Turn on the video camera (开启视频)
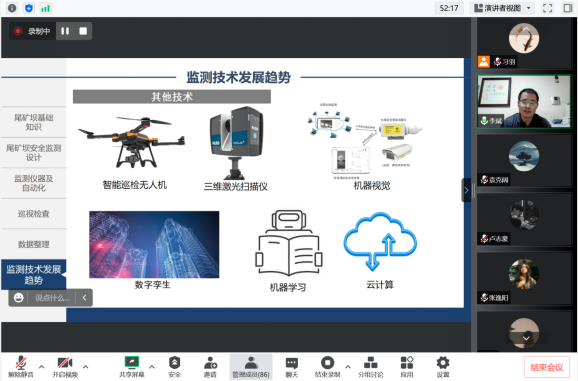This screenshot has width=578, height=381. tap(65, 366)
